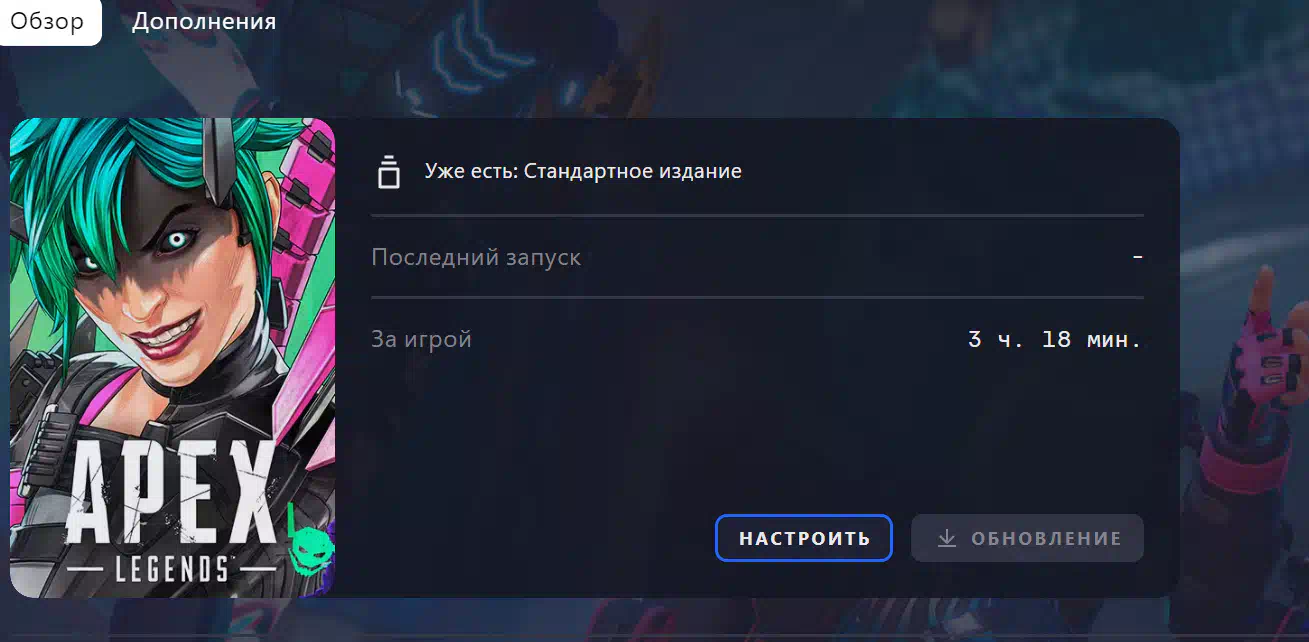The width and height of the screenshot is (1309, 642).
Task: Click the dash value for last launch
Action: (1137, 257)
